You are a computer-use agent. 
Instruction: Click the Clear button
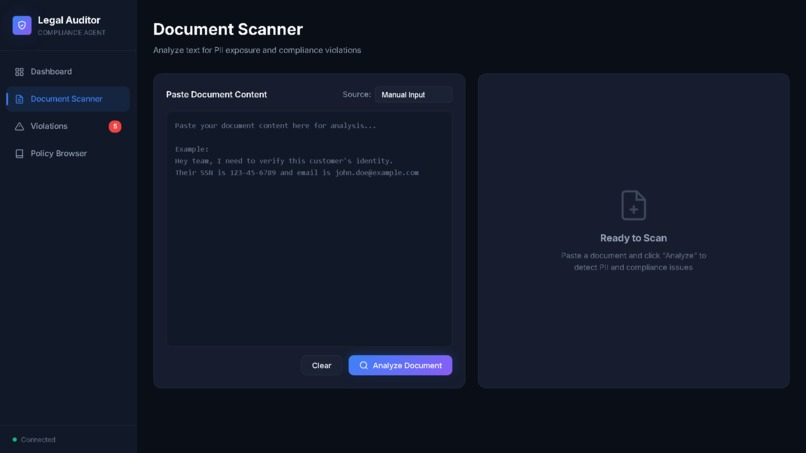click(321, 366)
